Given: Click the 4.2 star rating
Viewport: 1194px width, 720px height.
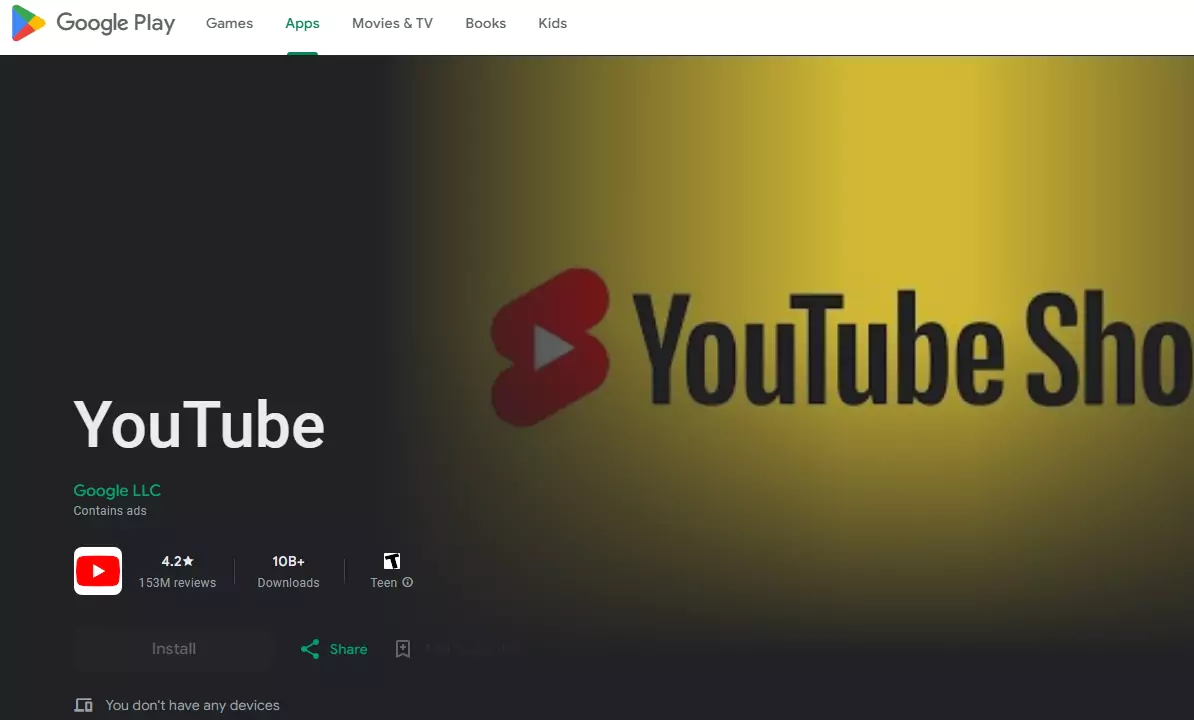Looking at the screenshot, I should [177, 561].
